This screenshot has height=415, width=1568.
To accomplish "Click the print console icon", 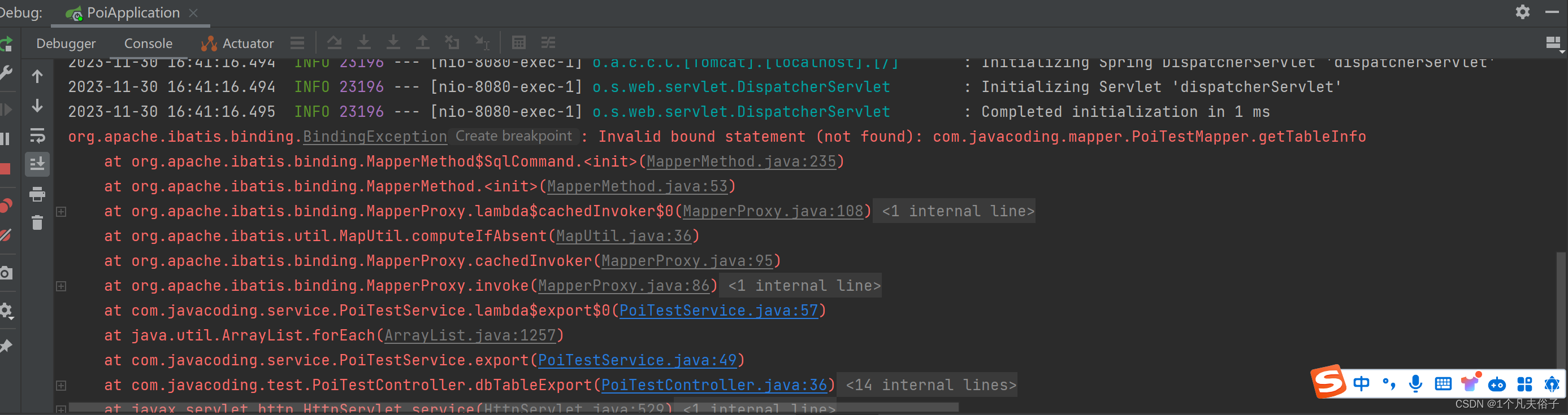I will [37, 194].
